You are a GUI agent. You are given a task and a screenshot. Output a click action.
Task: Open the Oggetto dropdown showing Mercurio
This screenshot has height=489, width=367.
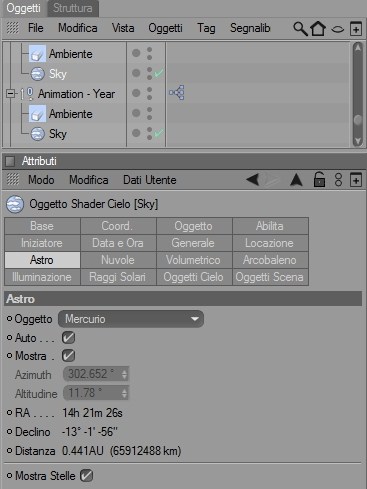131,319
